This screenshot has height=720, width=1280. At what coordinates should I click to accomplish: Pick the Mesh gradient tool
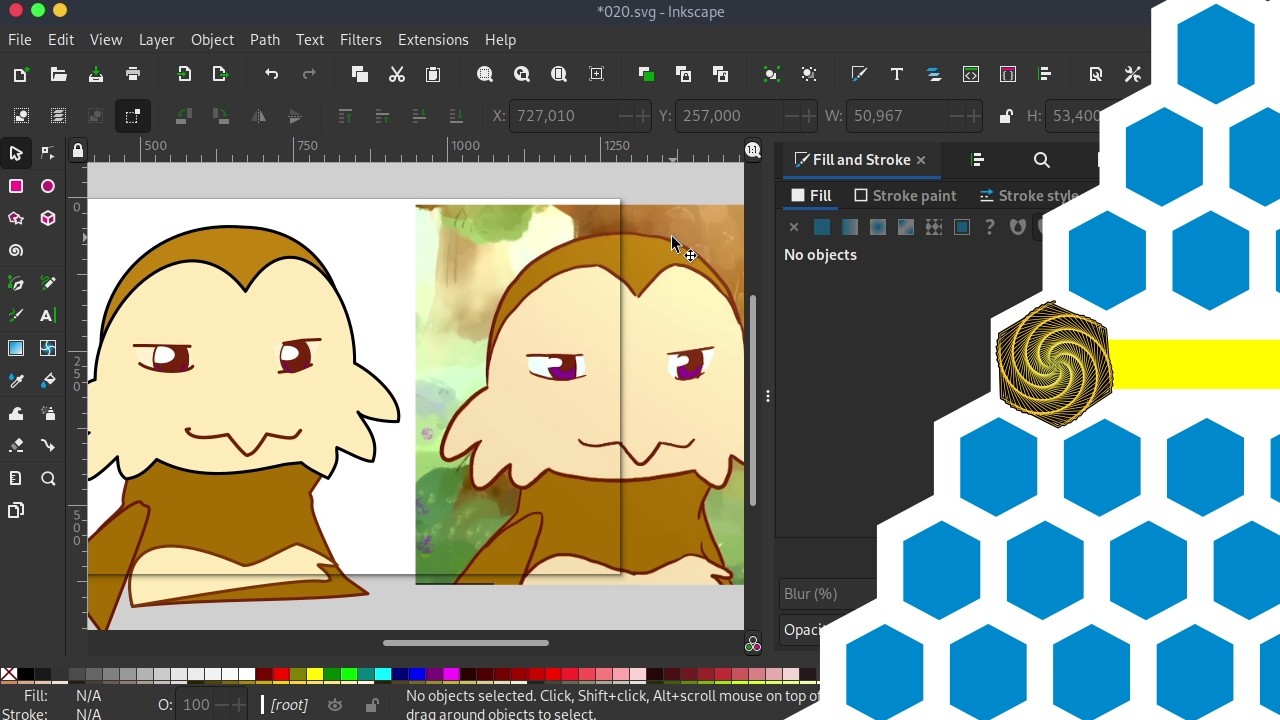pyautogui.click(x=48, y=348)
